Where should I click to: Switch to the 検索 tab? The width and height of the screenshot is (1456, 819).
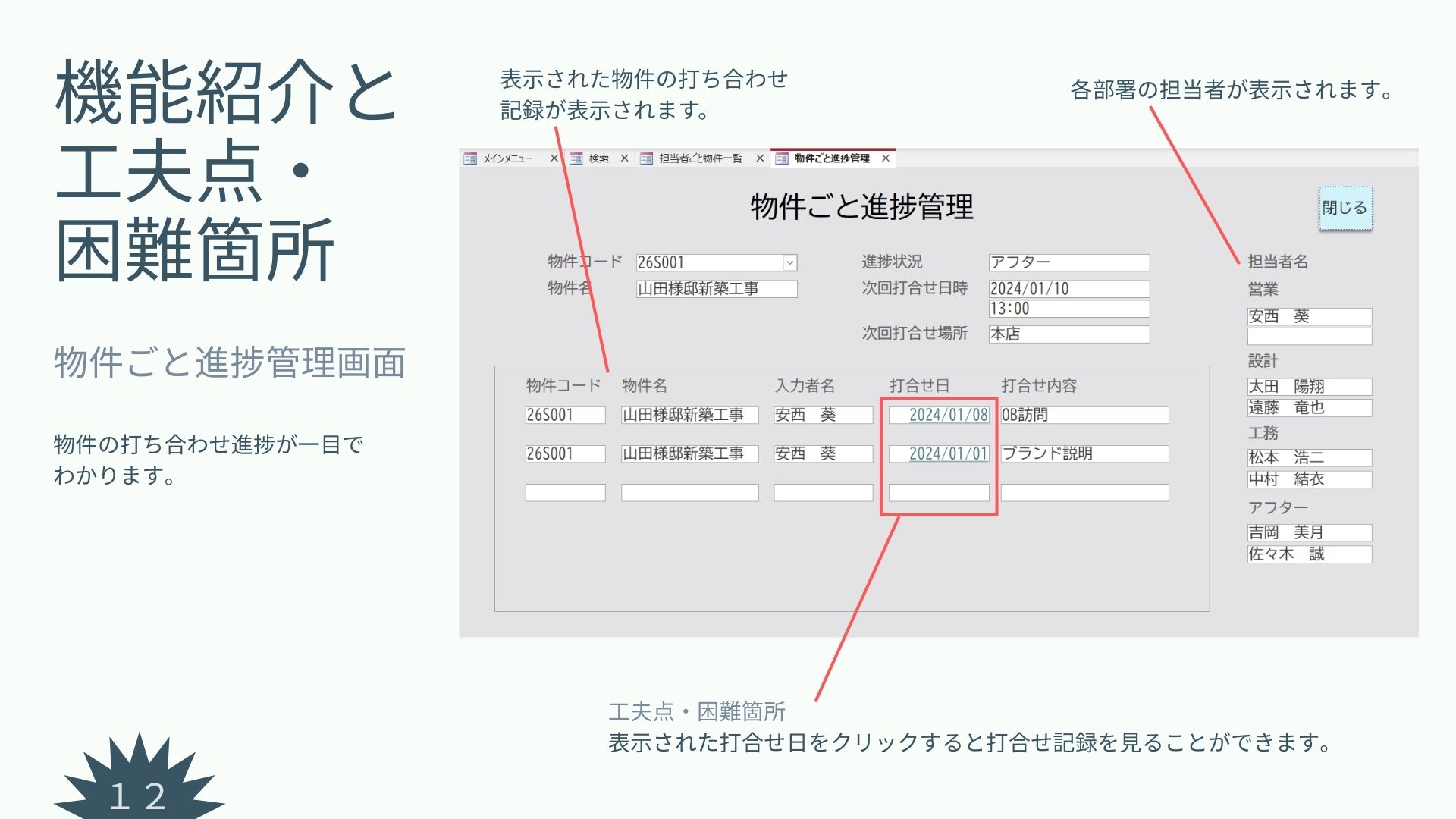coord(598,158)
